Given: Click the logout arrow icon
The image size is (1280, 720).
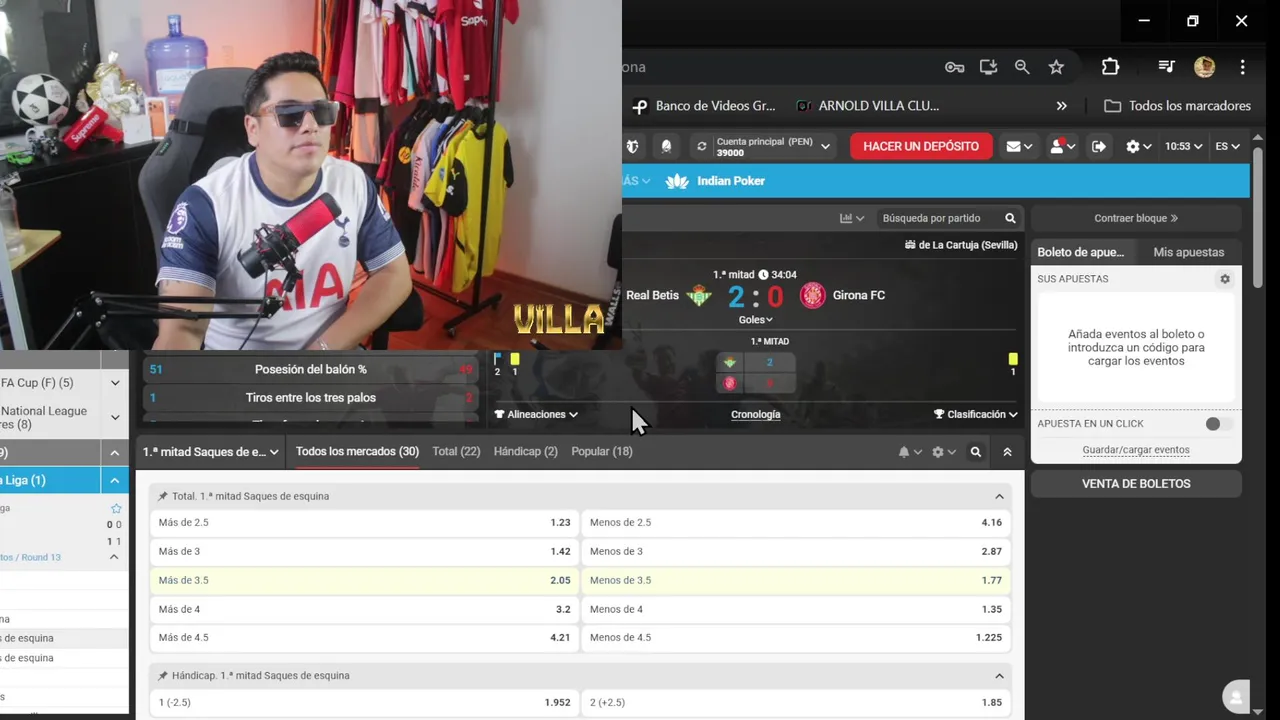Looking at the screenshot, I should point(1099,146).
